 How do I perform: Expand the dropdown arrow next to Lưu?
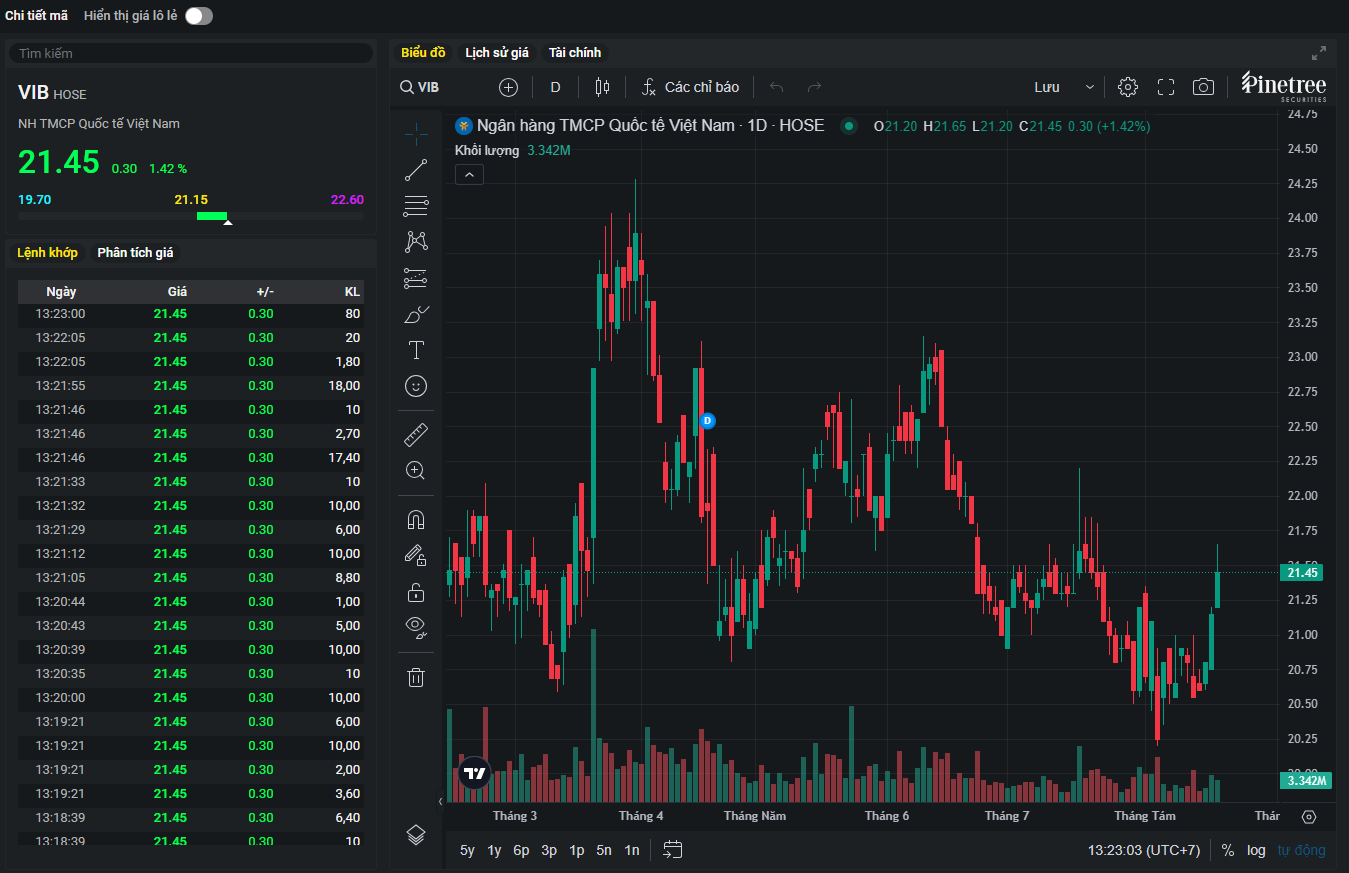[1090, 87]
